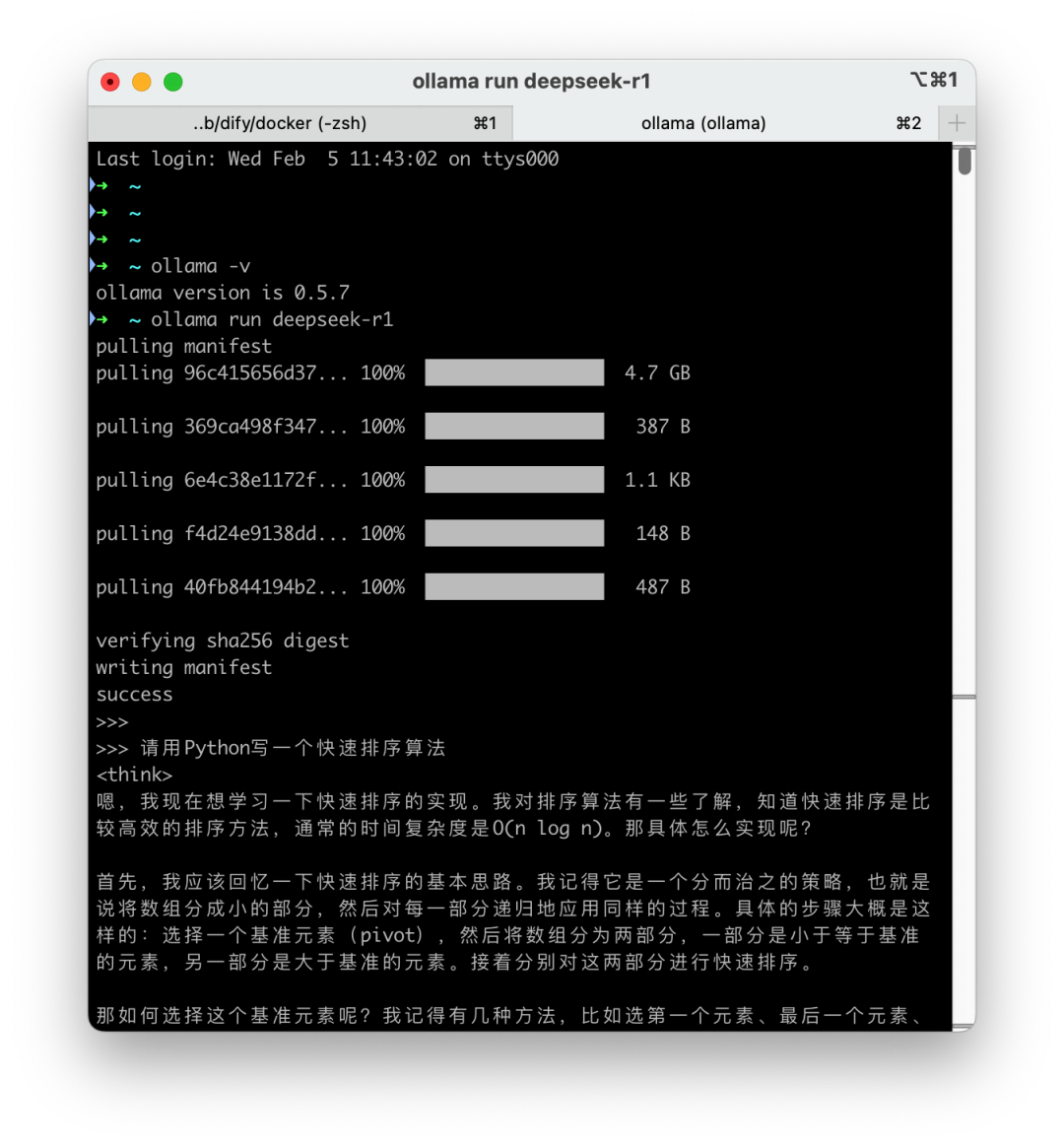Click progress bar for 96c415656d37 layer
Viewport: 1064px width, 1148px height.
point(514,372)
